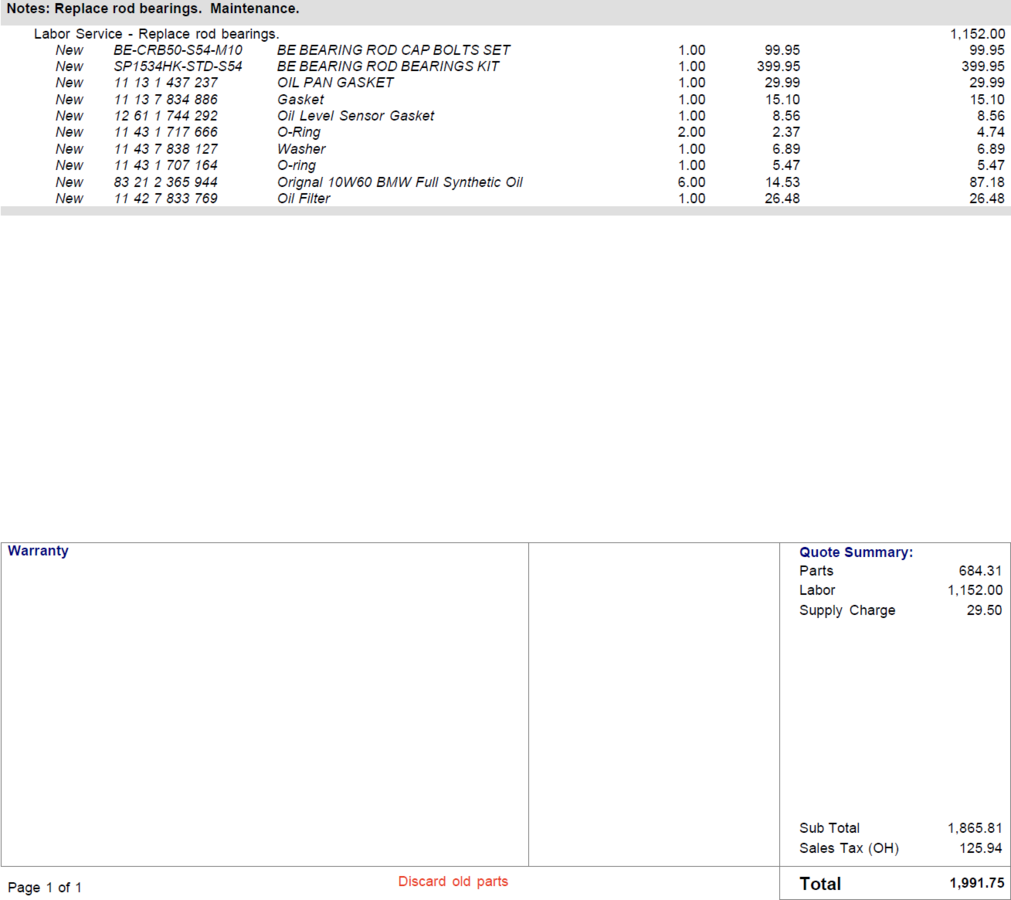This screenshot has height=900, width=1011.
Task: Click the Supply Charge label
Action: pos(847,610)
